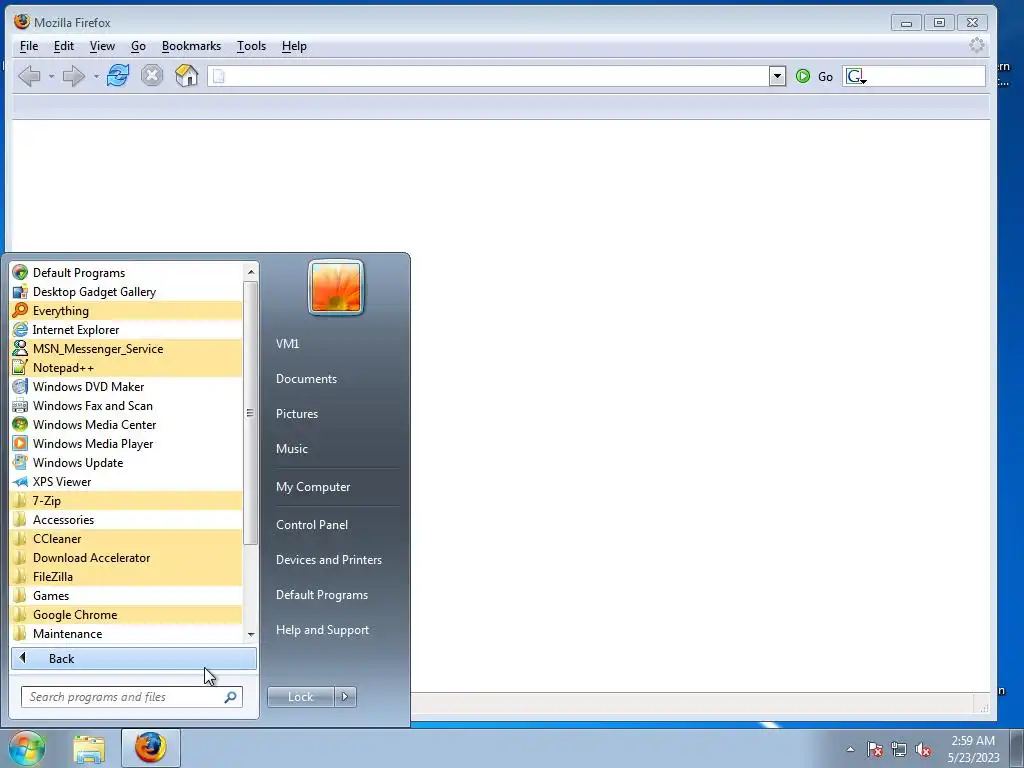The height and width of the screenshot is (768, 1024).
Task: Open Help and Support
Action: point(323,630)
